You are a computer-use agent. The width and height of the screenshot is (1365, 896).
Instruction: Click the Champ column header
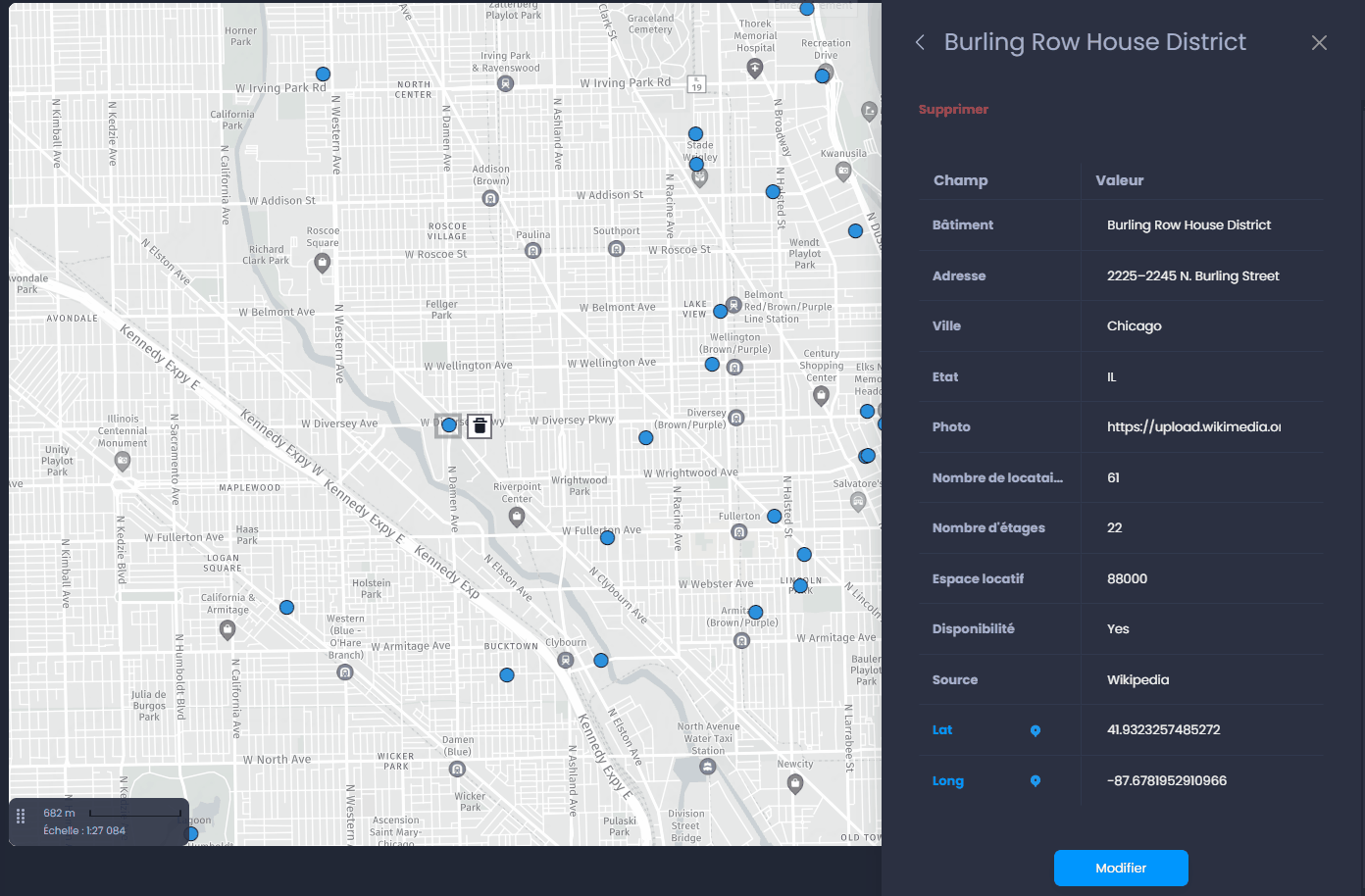pos(961,180)
